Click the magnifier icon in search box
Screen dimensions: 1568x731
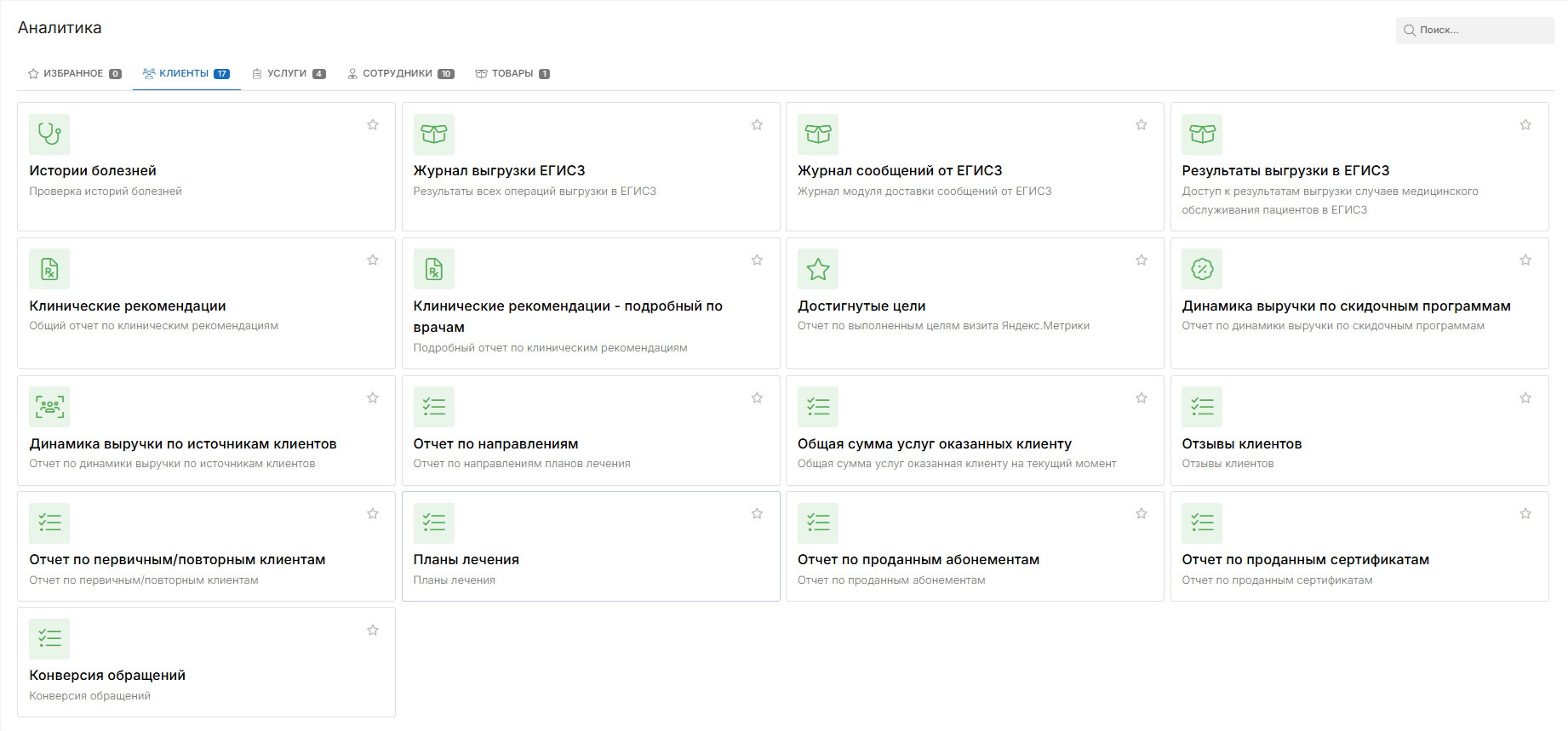click(x=1410, y=31)
